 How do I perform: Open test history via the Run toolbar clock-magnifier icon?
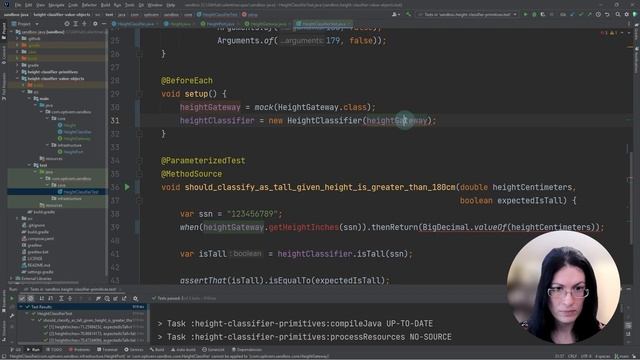tap(107, 298)
